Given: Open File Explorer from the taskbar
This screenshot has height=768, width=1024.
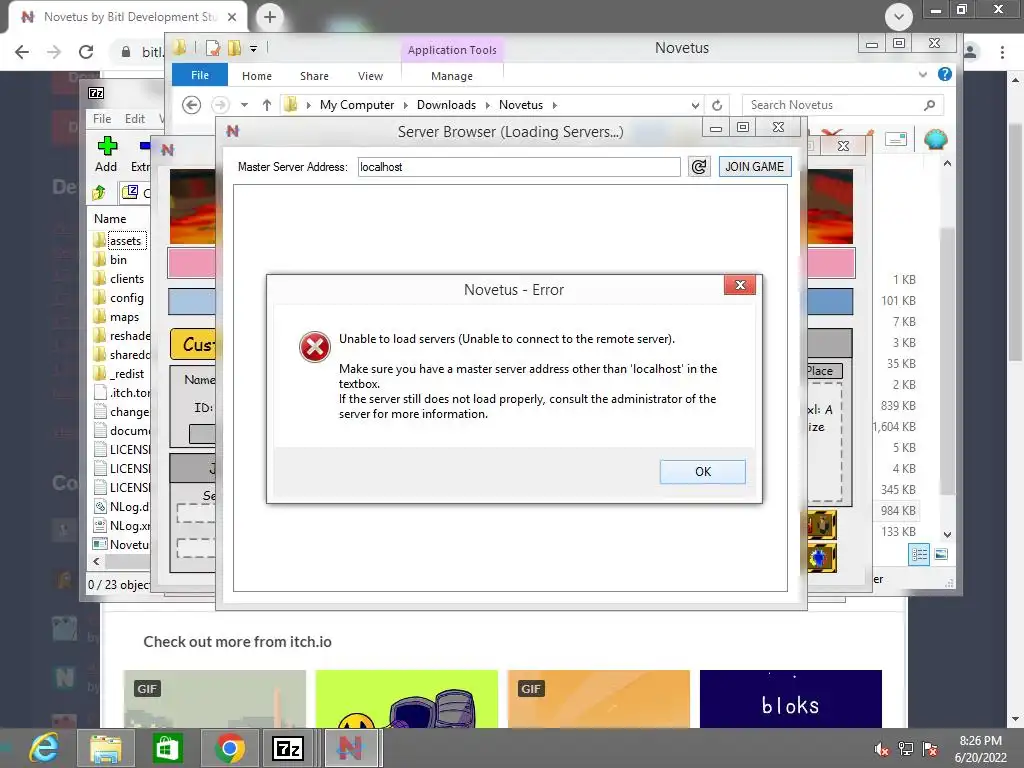Looking at the screenshot, I should pos(106,748).
